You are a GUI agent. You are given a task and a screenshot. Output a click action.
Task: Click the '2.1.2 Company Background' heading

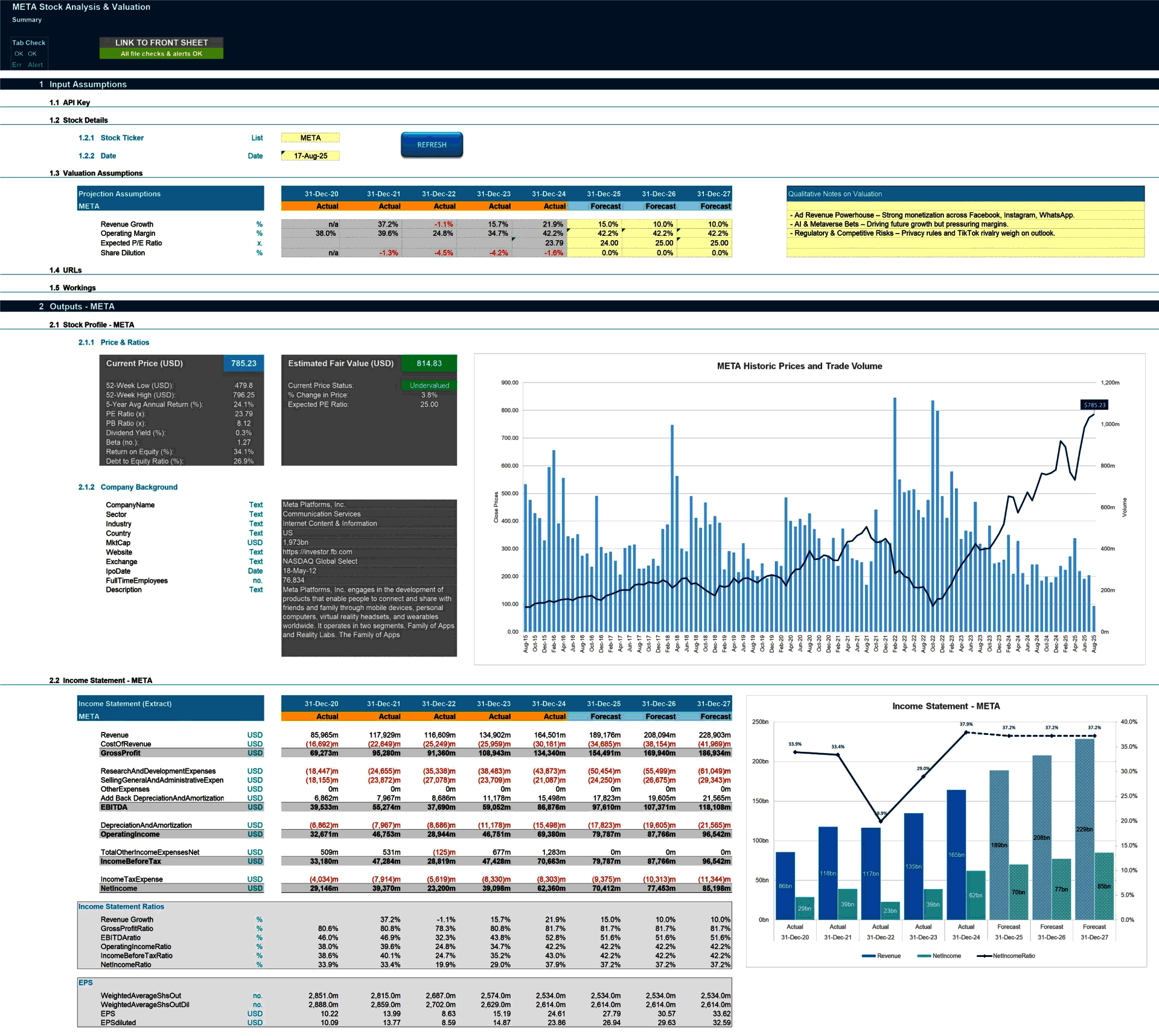[128, 487]
